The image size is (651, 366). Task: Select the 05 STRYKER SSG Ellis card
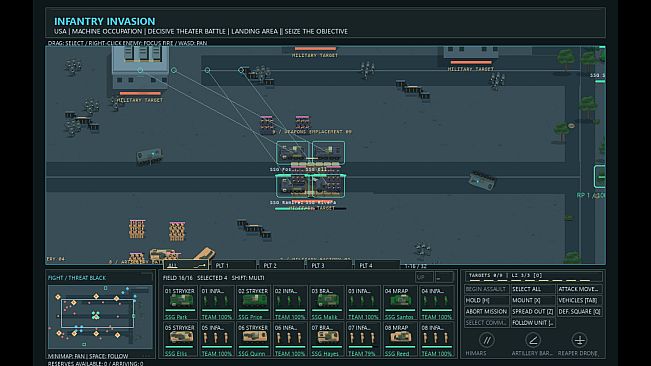coord(180,339)
